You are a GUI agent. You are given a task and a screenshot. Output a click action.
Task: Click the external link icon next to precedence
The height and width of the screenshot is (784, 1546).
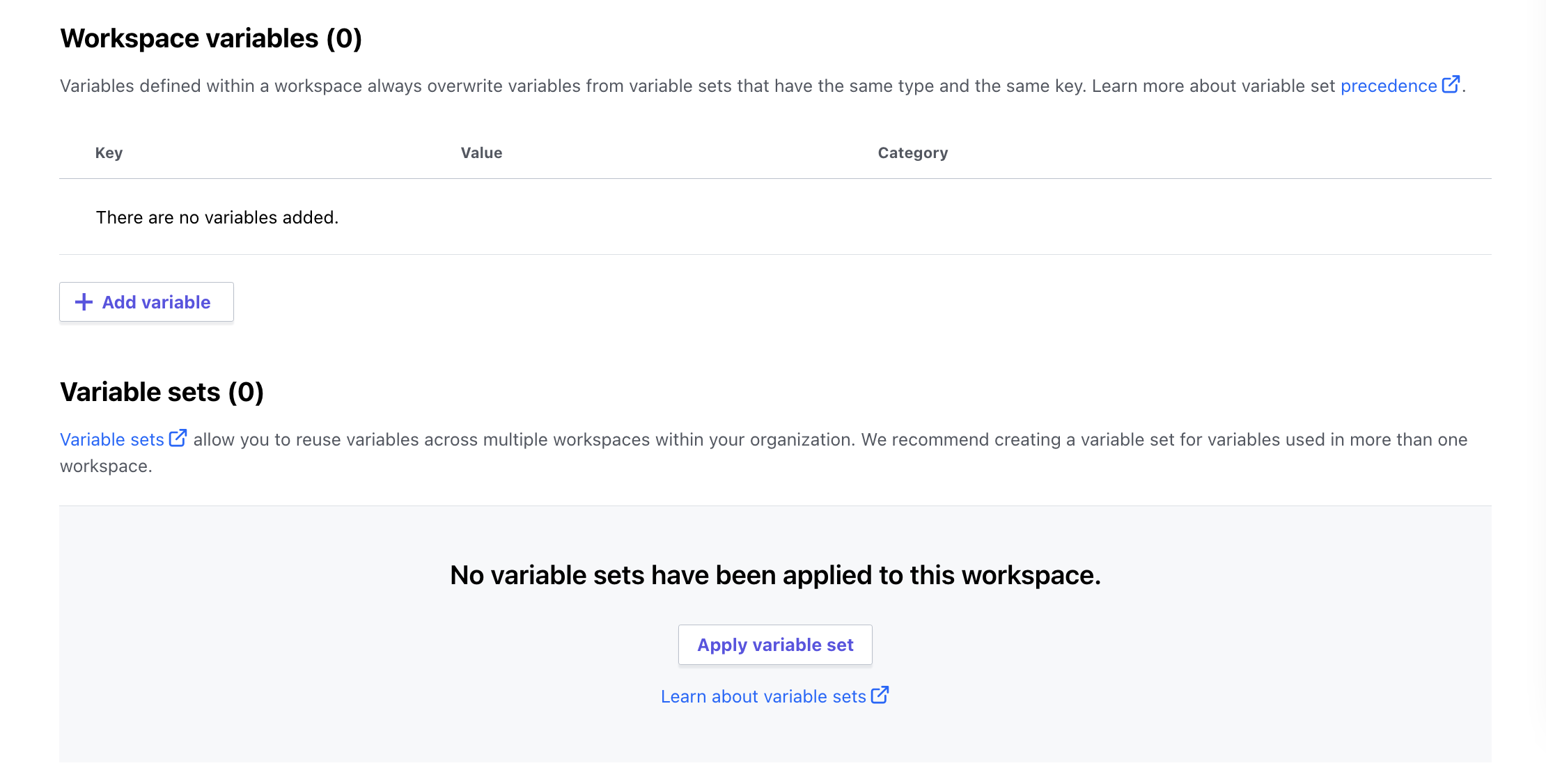pyautogui.click(x=1452, y=84)
